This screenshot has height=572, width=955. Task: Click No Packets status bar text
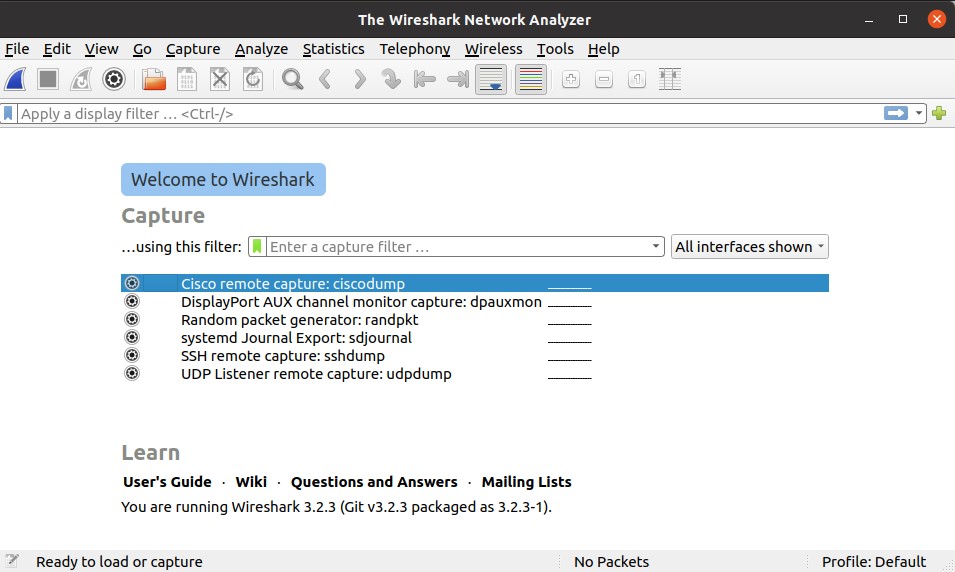[611, 562]
